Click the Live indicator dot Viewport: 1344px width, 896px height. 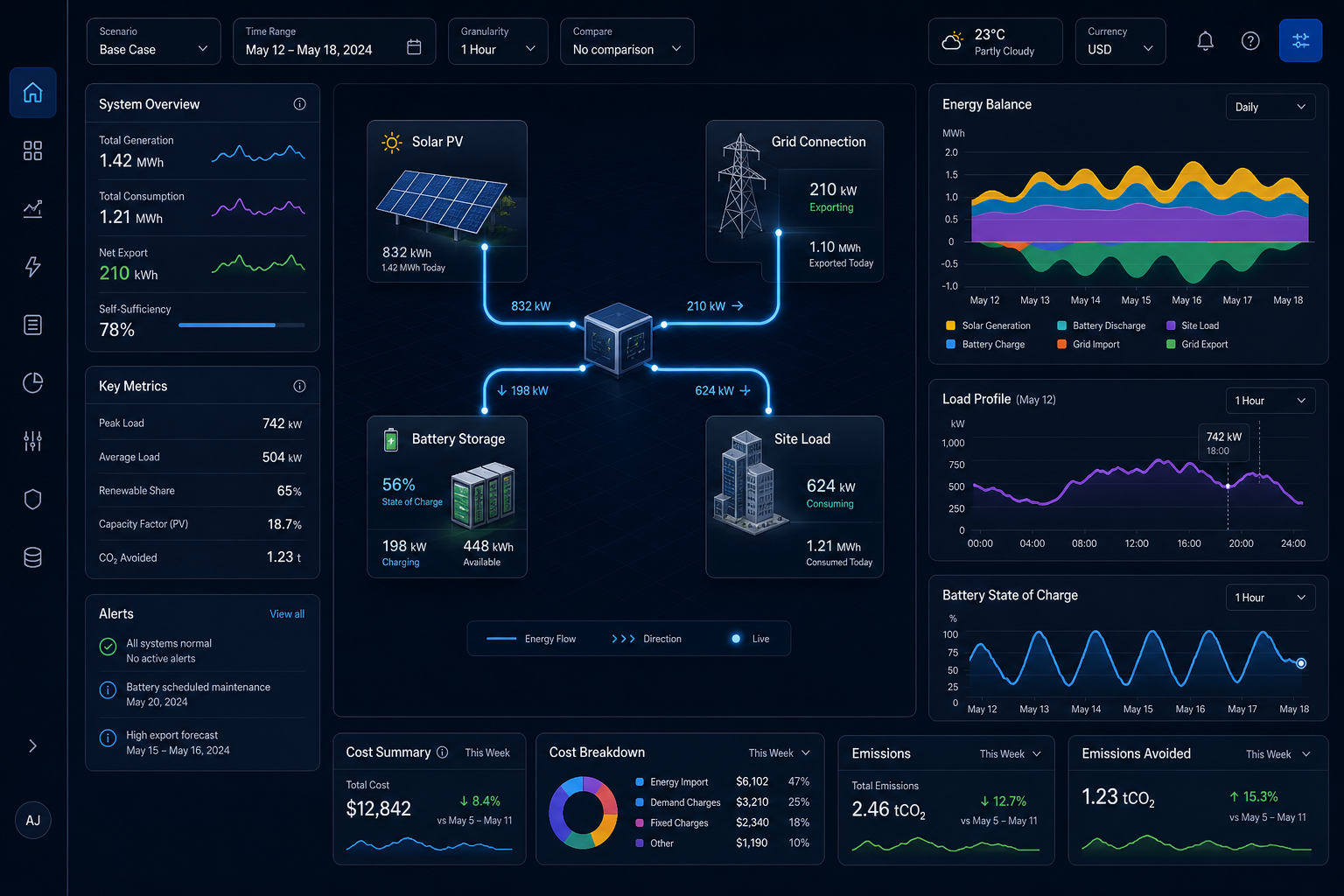coord(736,639)
